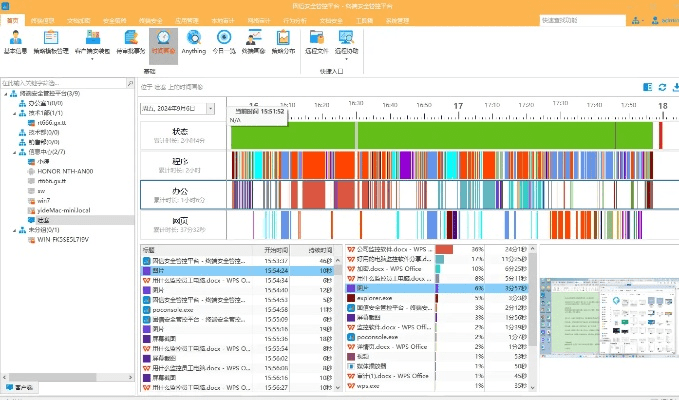Open the date picker dropdown arrow
The image size is (679, 400).
coord(210,108)
